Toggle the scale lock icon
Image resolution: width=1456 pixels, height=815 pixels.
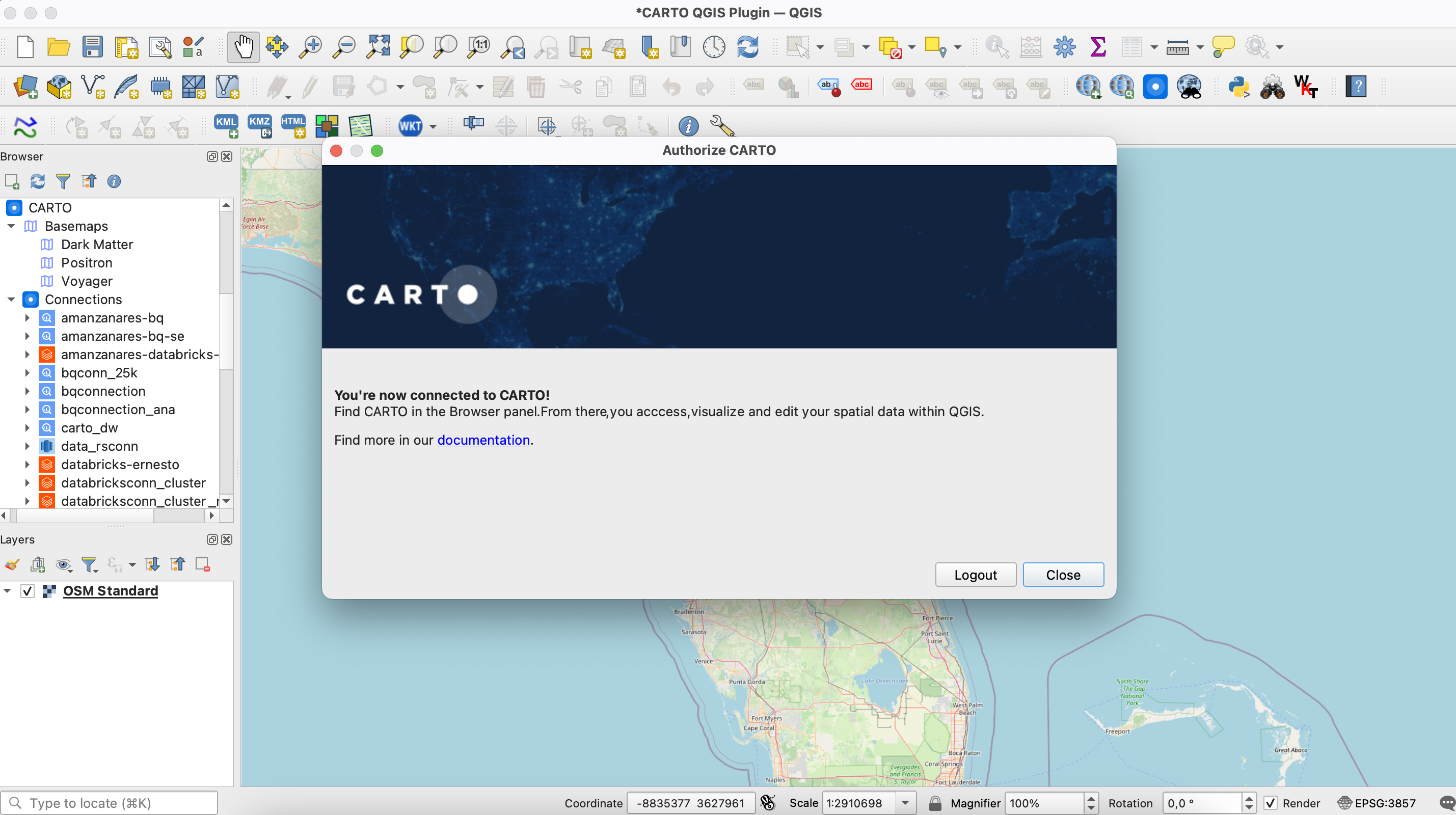point(935,803)
